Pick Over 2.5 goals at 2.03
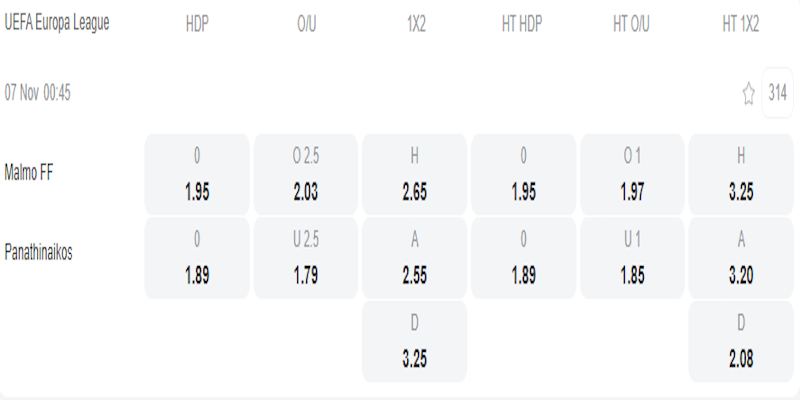 coord(306,174)
